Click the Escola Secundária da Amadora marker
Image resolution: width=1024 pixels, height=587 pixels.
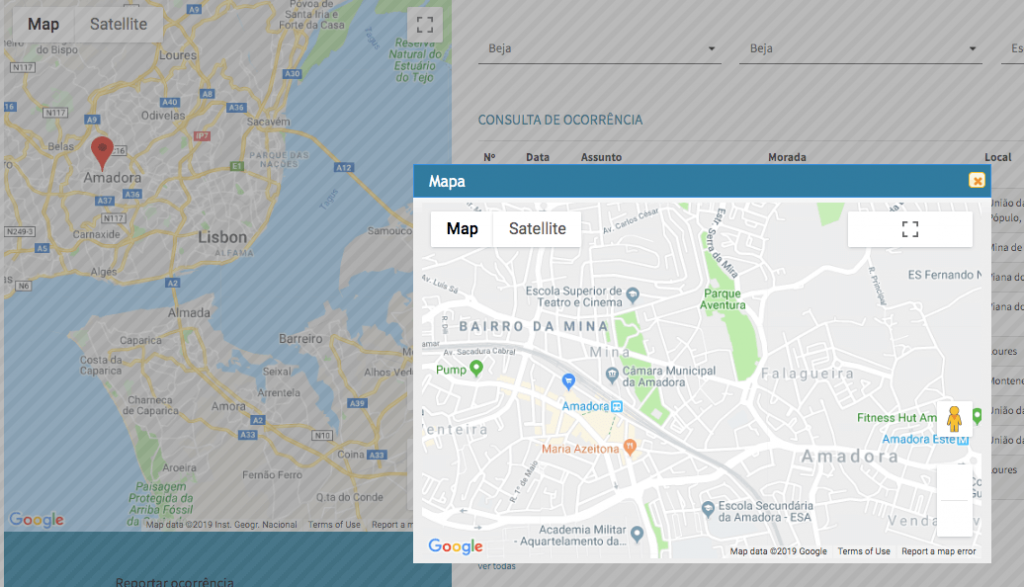pos(708,508)
